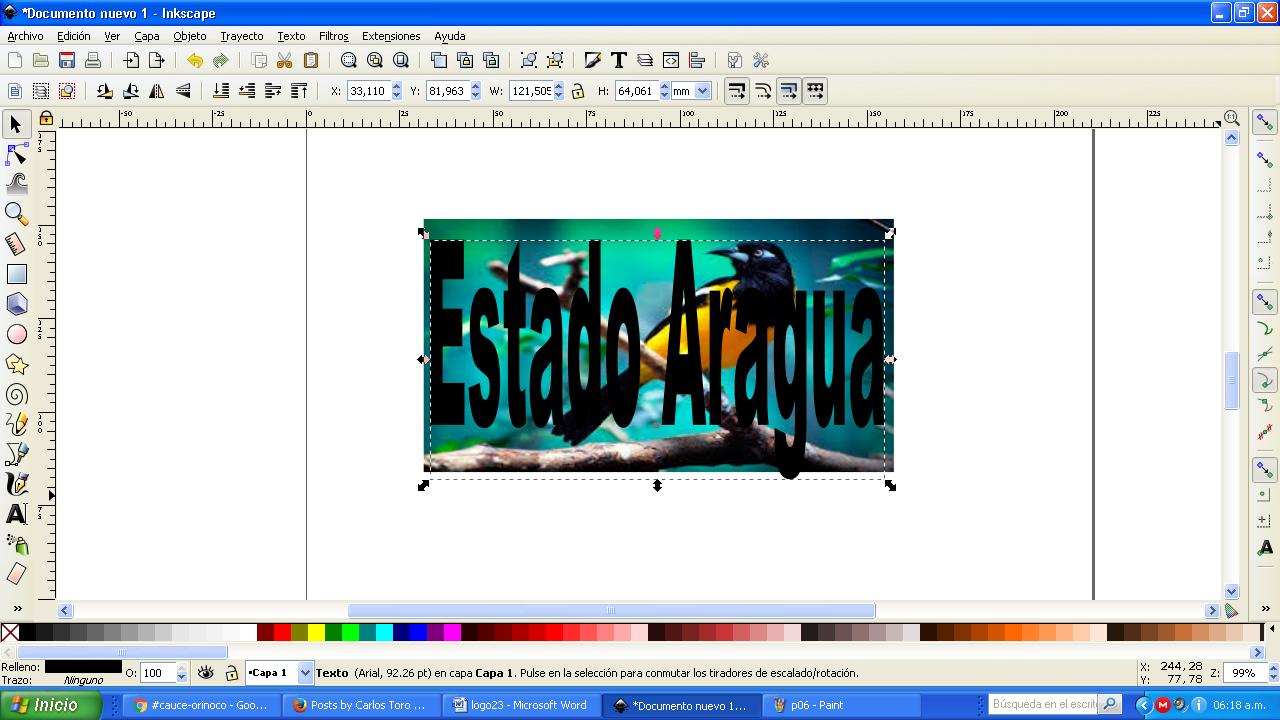Click the Open document folder icon
Screen dimensions: 1280x720
pyautogui.click(x=41, y=61)
